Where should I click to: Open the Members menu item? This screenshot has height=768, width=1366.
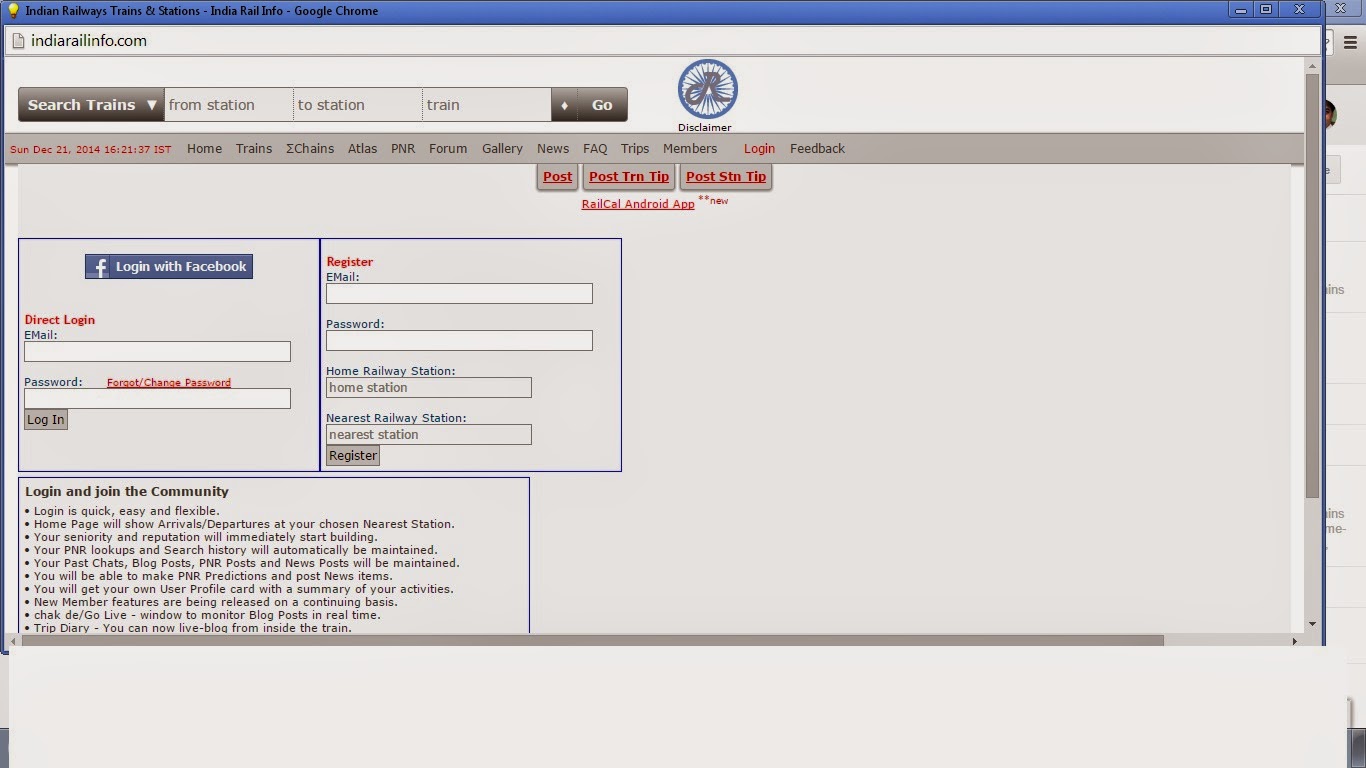[690, 148]
